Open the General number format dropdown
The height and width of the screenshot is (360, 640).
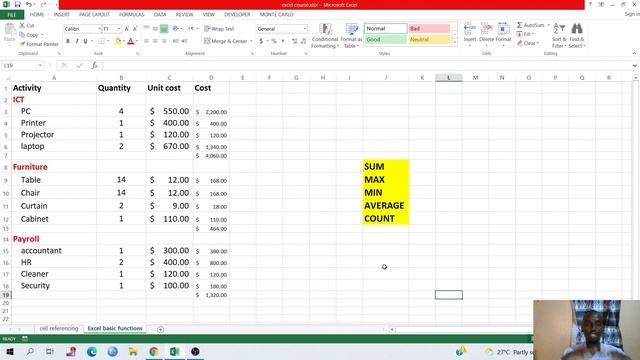point(305,29)
